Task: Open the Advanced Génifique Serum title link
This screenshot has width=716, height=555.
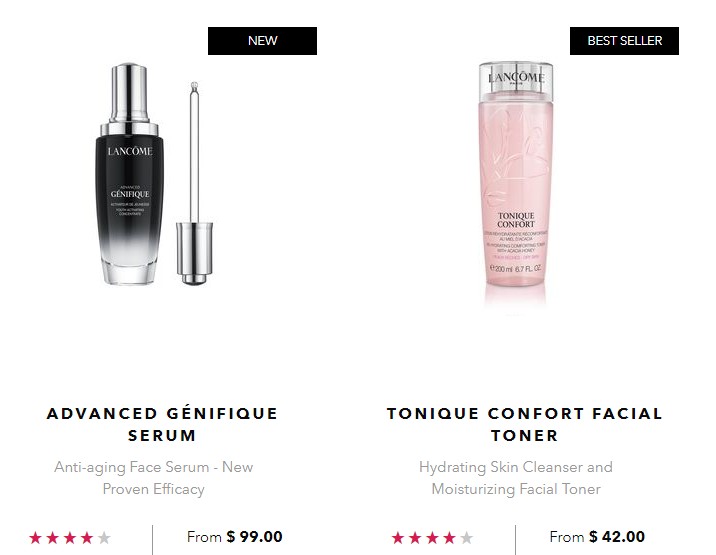Action: (x=162, y=424)
